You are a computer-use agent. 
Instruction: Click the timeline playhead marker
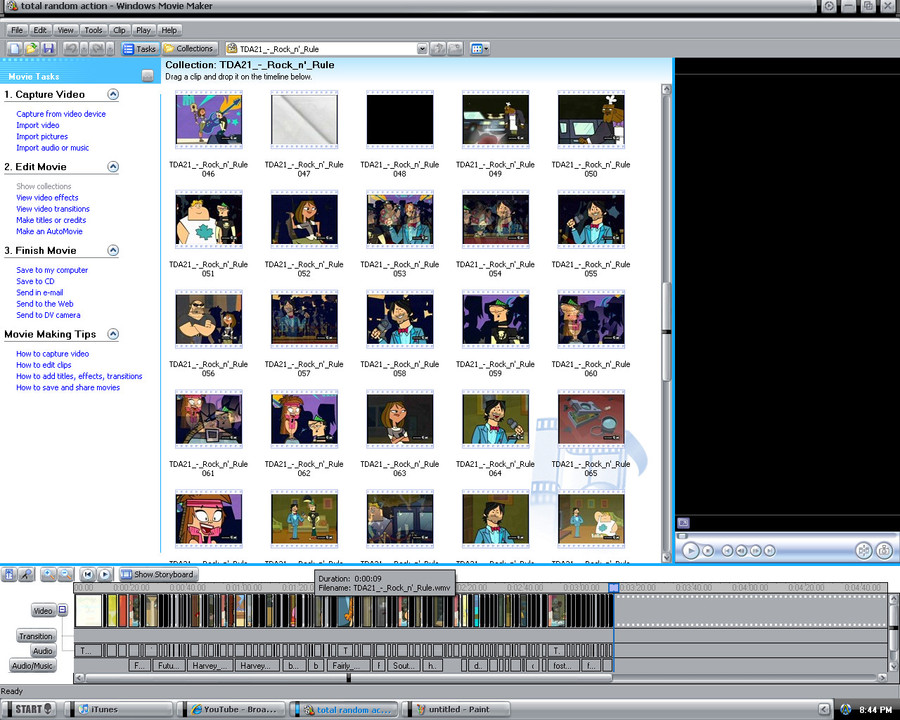(x=613, y=587)
